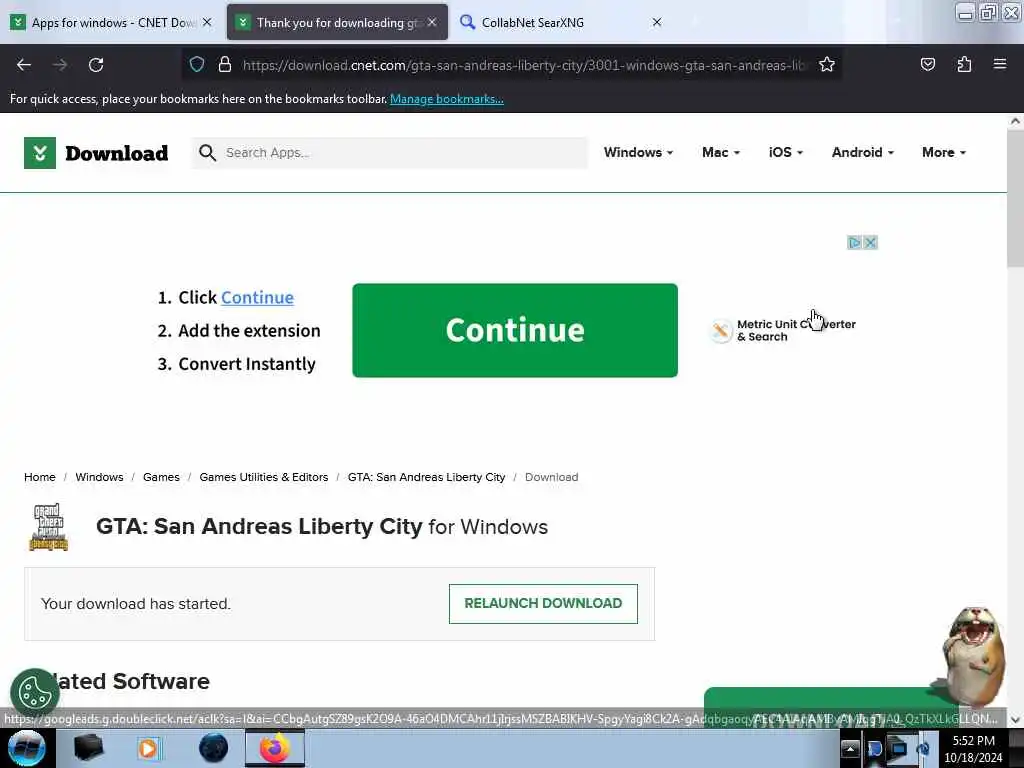Click the CNET Download green logo icon
Image resolution: width=1024 pixels, height=768 pixels.
coord(40,153)
